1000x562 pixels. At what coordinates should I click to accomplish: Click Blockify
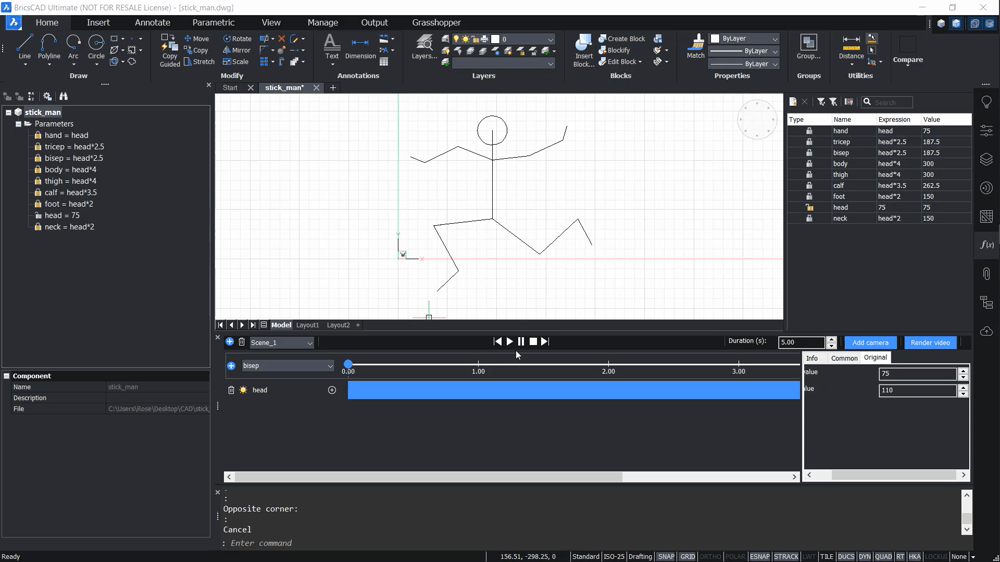point(614,50)
